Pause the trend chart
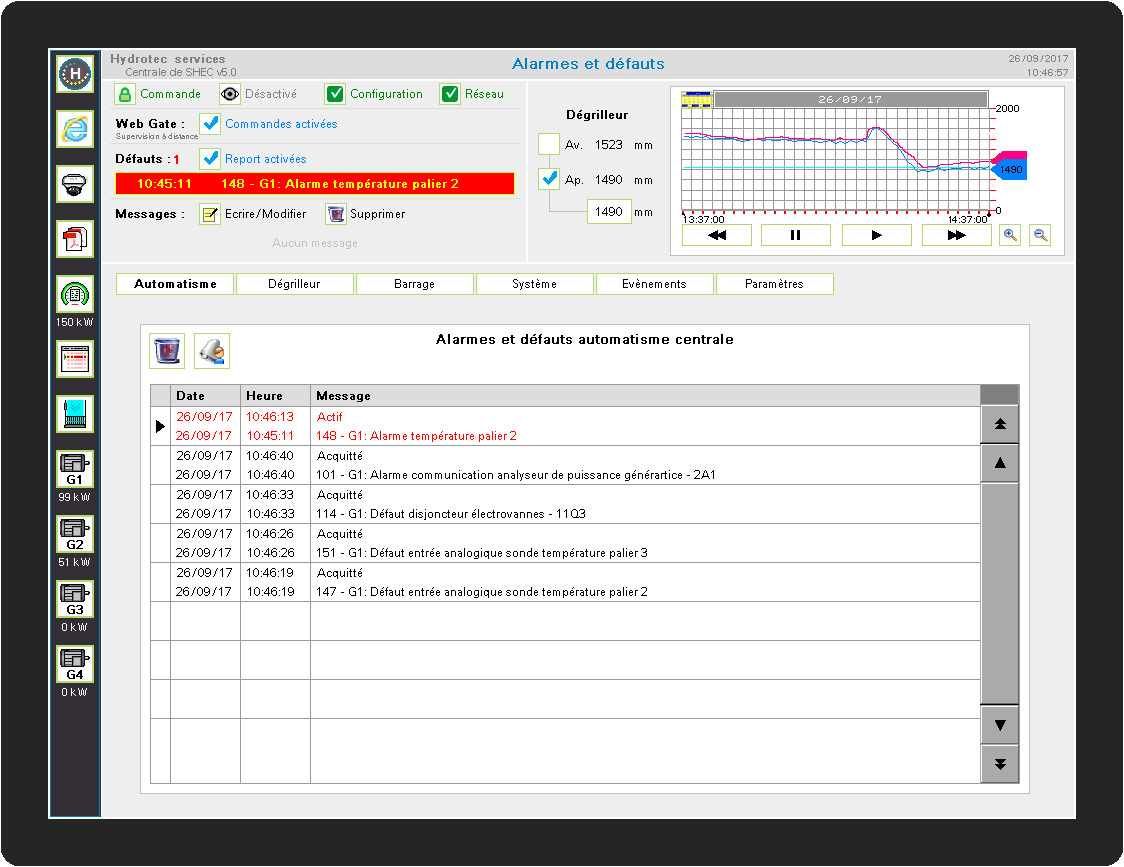This screenshot has width=1124, height=867. coord(796,235)
